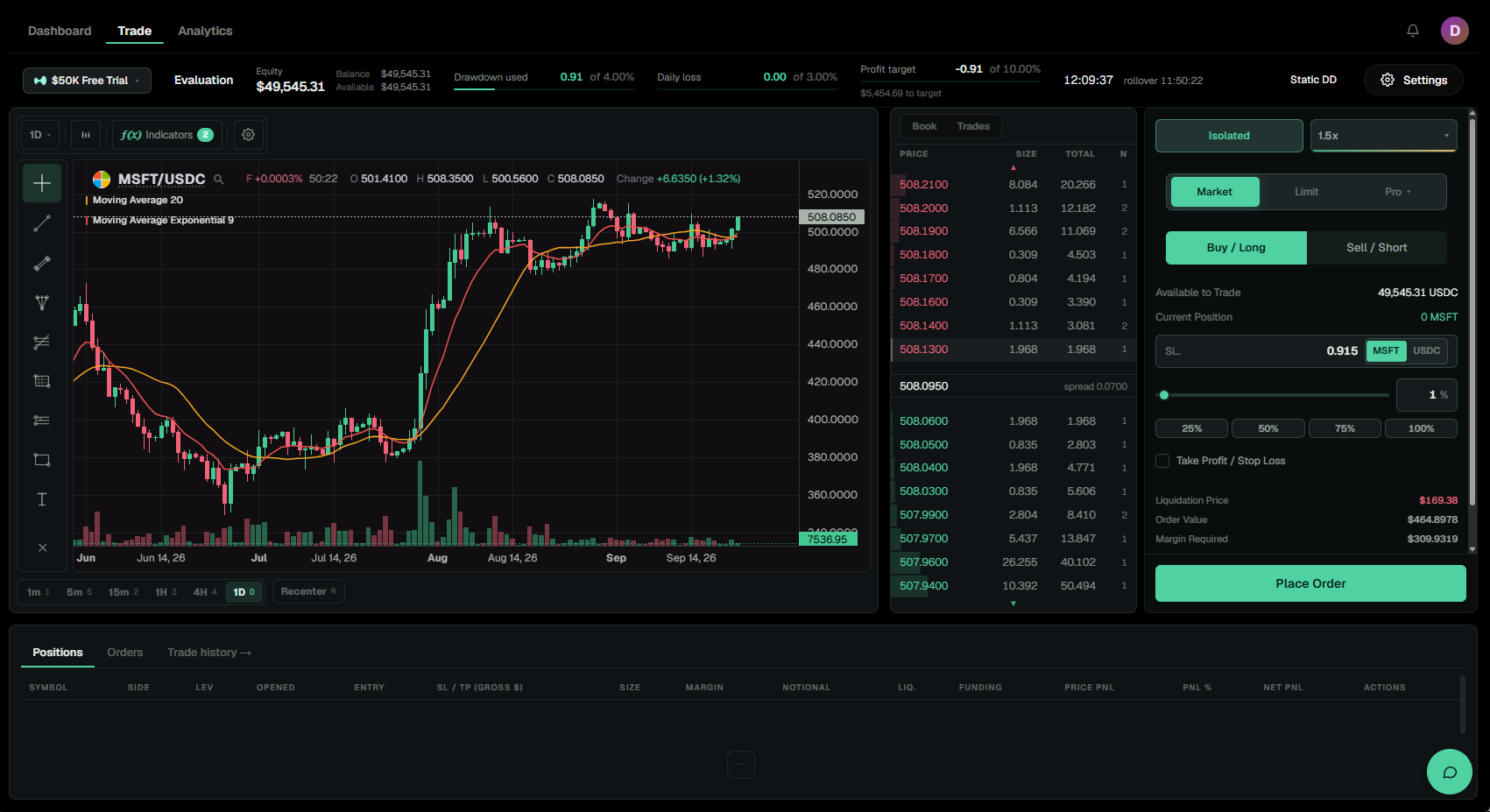Open the Indicators menu
The width and height of the screenshot is (1490, 812).
click(x=167, y=135)
